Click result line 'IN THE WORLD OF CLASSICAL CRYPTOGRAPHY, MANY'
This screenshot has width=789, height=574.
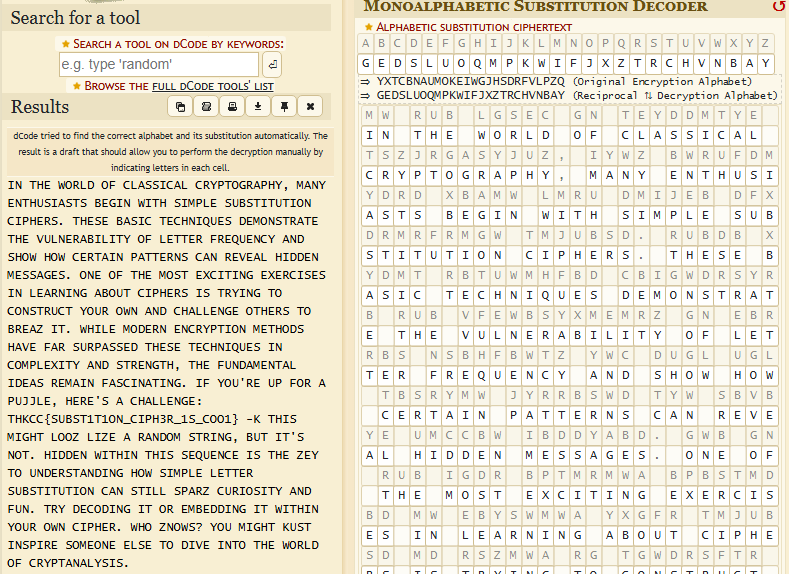[167, 185]
